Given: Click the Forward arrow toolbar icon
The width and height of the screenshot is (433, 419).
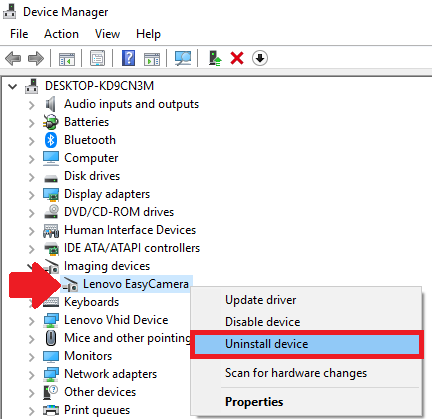Looking at the screenshot, I should (36, 59).
